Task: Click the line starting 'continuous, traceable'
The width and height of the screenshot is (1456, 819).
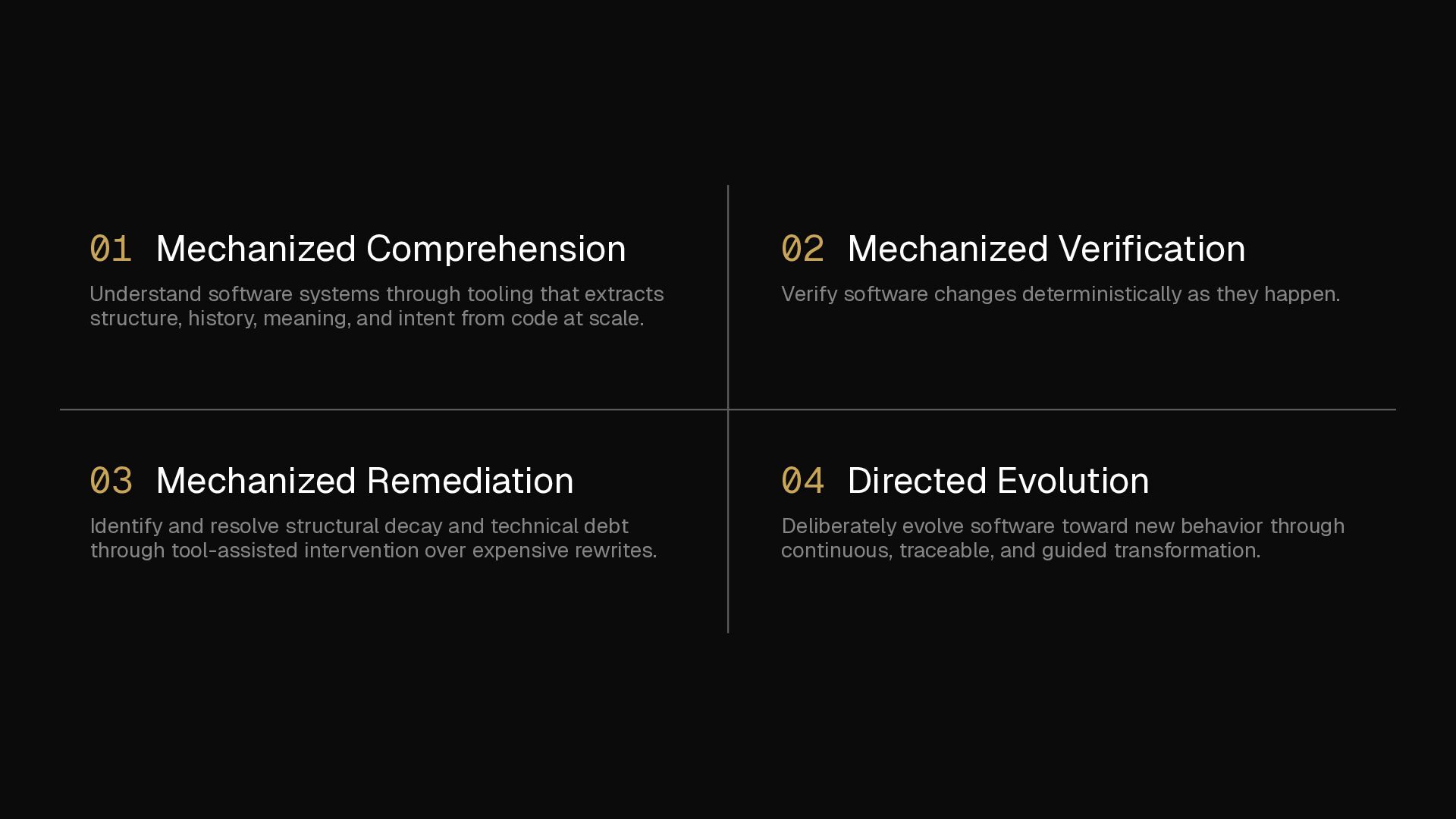Action: (1020, 551)
